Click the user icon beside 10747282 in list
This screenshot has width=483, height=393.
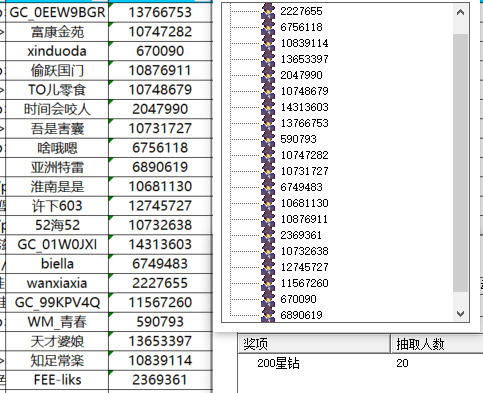[x=268, y=155]
